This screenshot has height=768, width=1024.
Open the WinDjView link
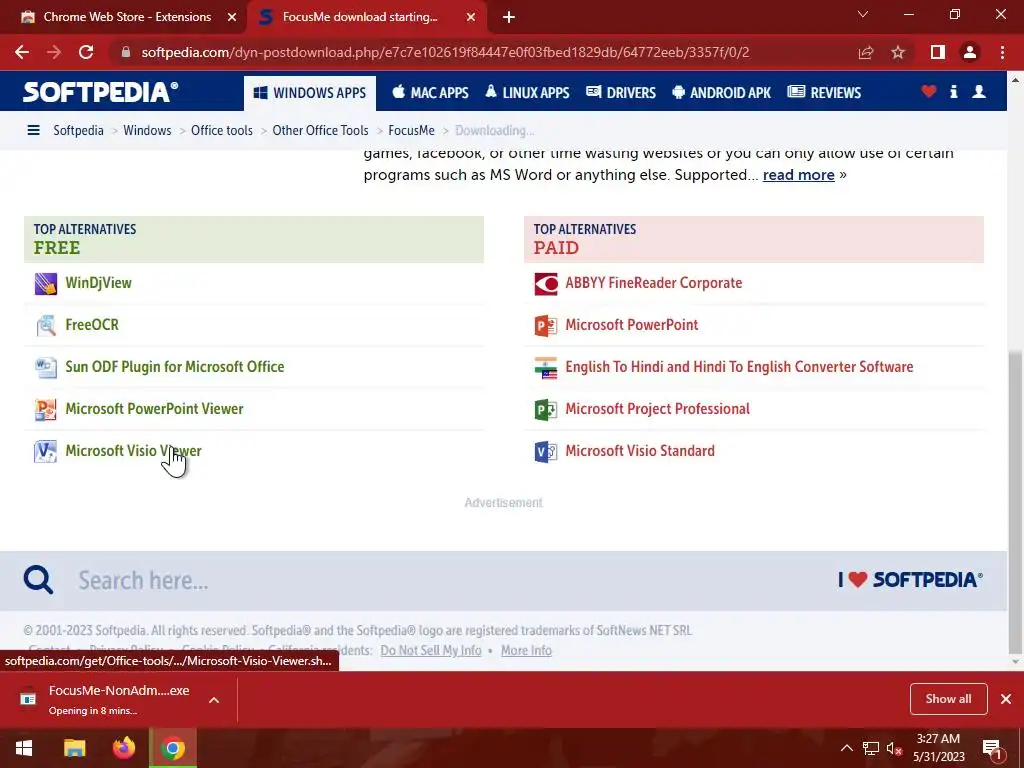pyautogui.click(x=99, y=283)
